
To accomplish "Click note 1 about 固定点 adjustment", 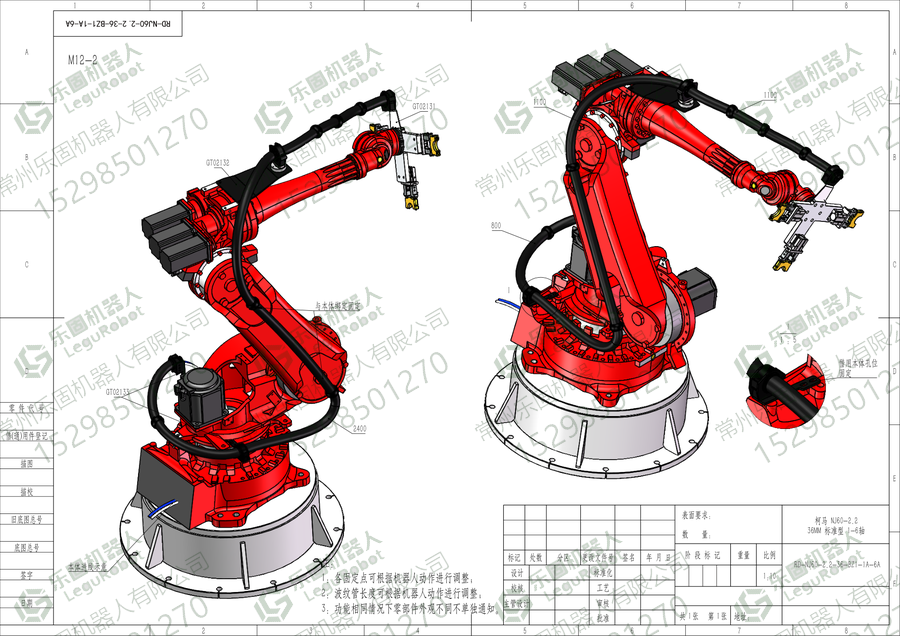I will (x=397, y=579).
